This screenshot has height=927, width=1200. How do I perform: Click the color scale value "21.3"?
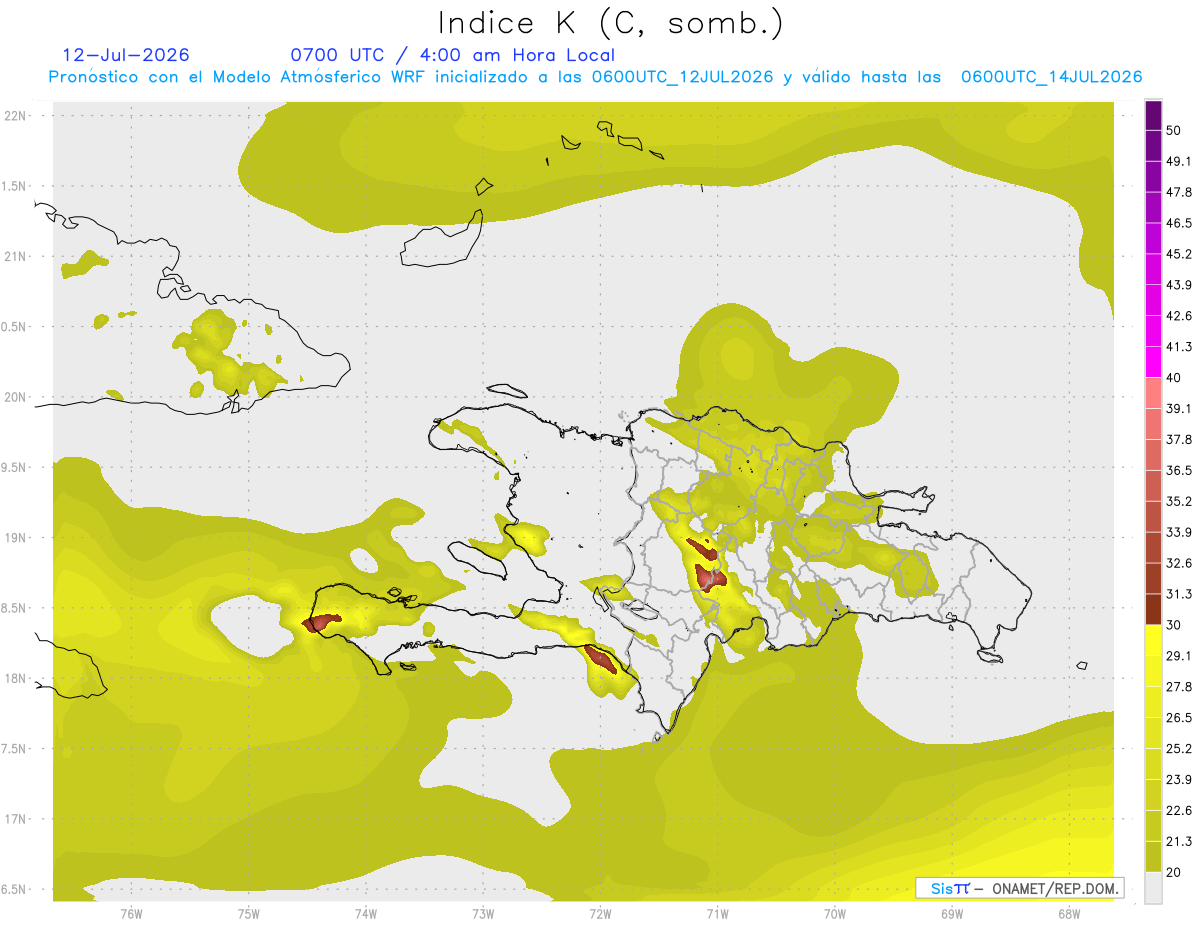1178,842
